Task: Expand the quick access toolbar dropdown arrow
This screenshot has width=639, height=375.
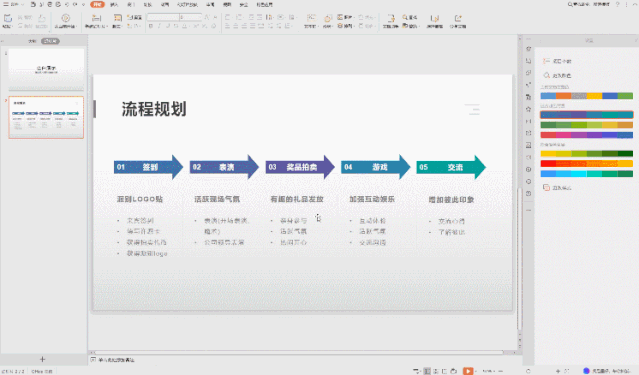Action: pyautogui.click(x=84, y=4)
